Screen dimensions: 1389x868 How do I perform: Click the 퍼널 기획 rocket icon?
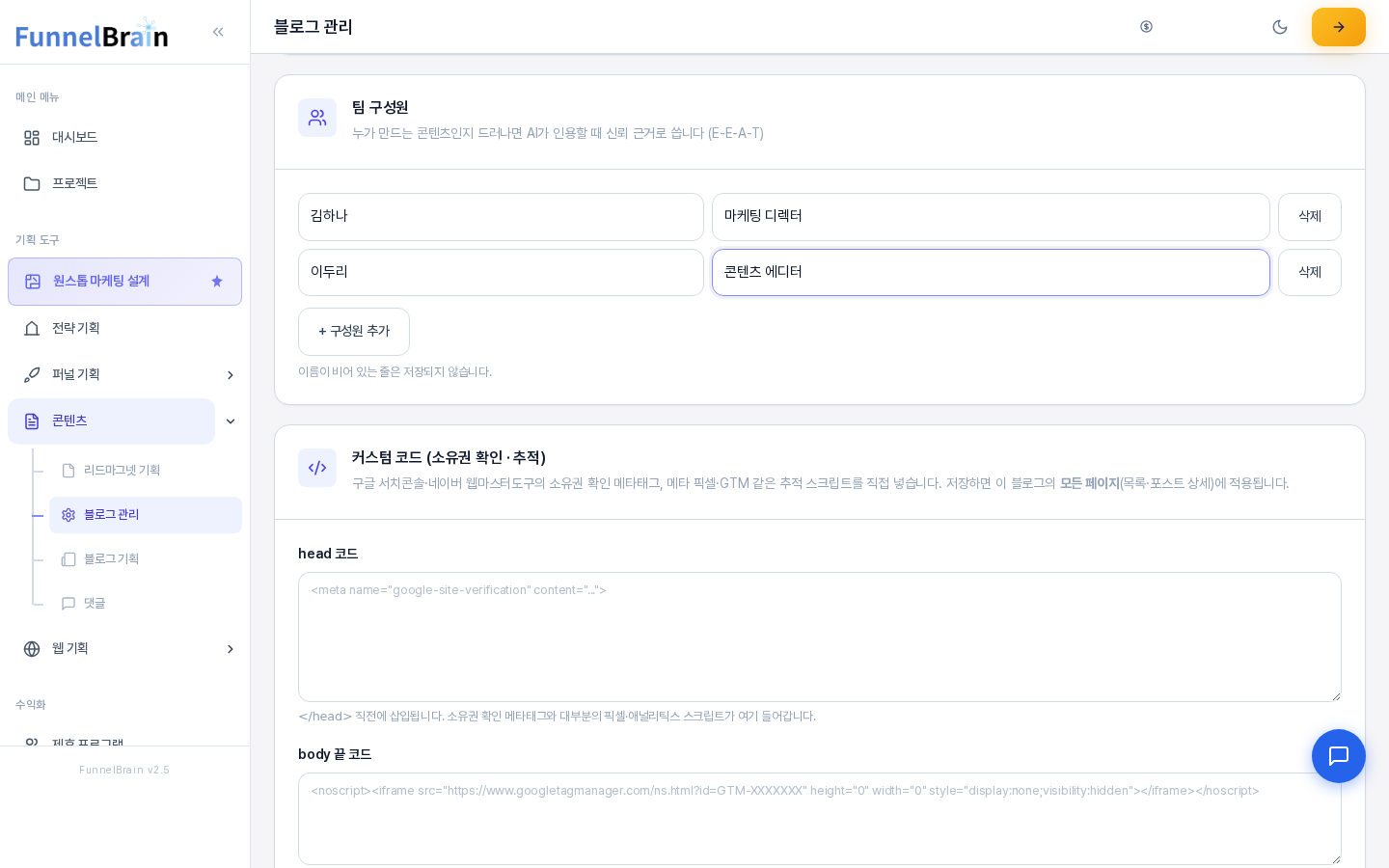[x=32, y=375]
